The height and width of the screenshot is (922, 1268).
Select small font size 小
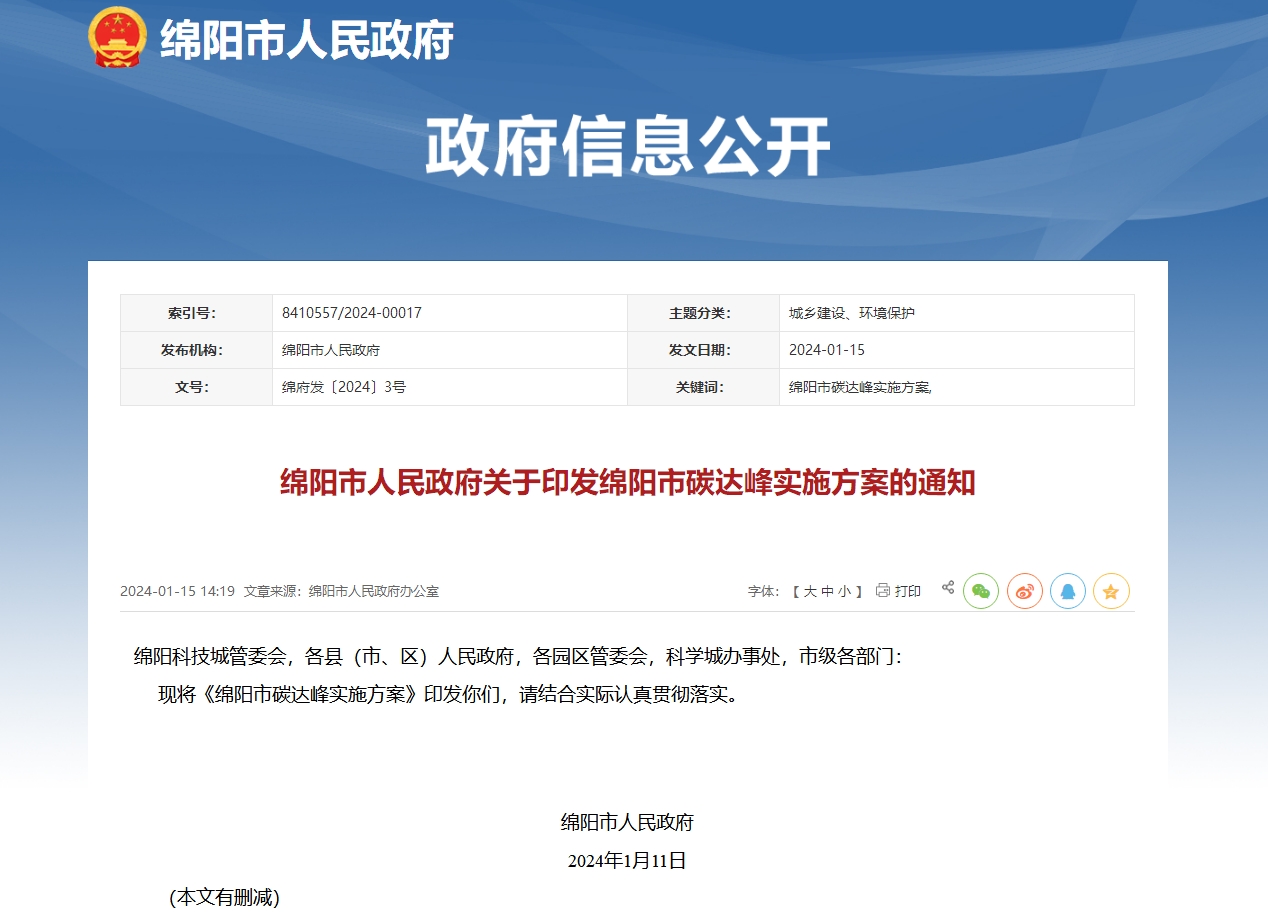pos(845,590)
